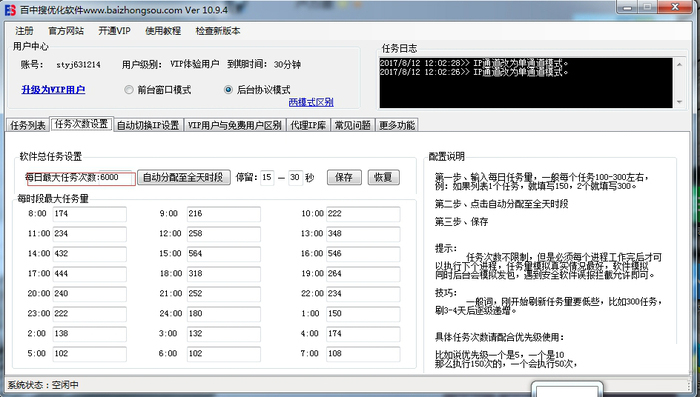The image size is (700, 397).
Task: Click the maximum 停留 seconds field showing 30
Action: [x=295, y=177]
